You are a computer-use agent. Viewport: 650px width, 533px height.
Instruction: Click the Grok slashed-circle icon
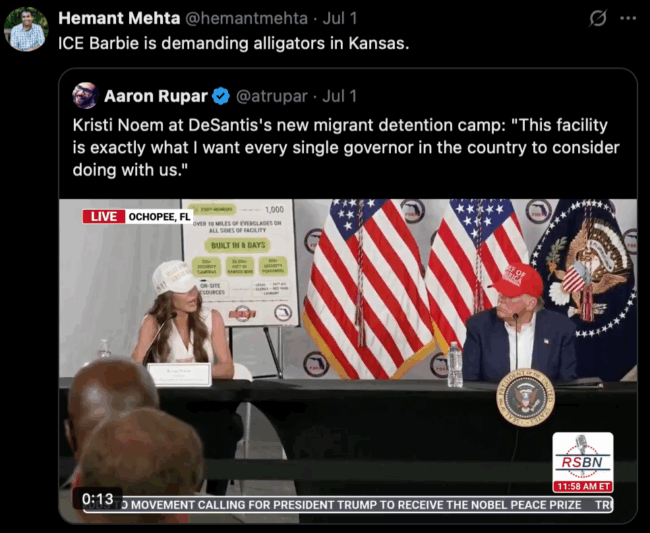coord(598,18)
